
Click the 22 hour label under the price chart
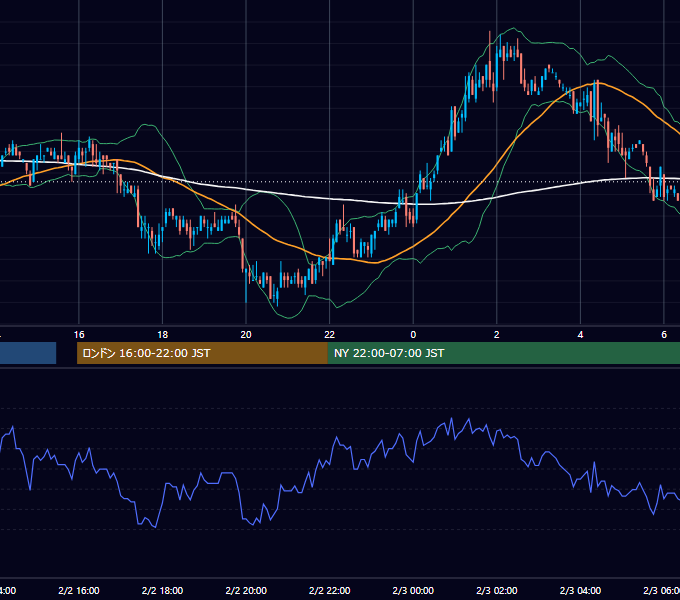(330, 335)
